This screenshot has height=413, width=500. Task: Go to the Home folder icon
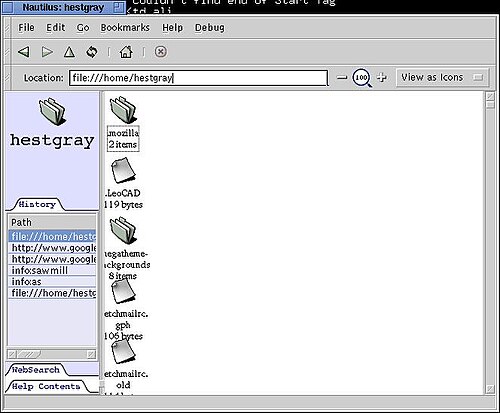(x=126, y=52)
